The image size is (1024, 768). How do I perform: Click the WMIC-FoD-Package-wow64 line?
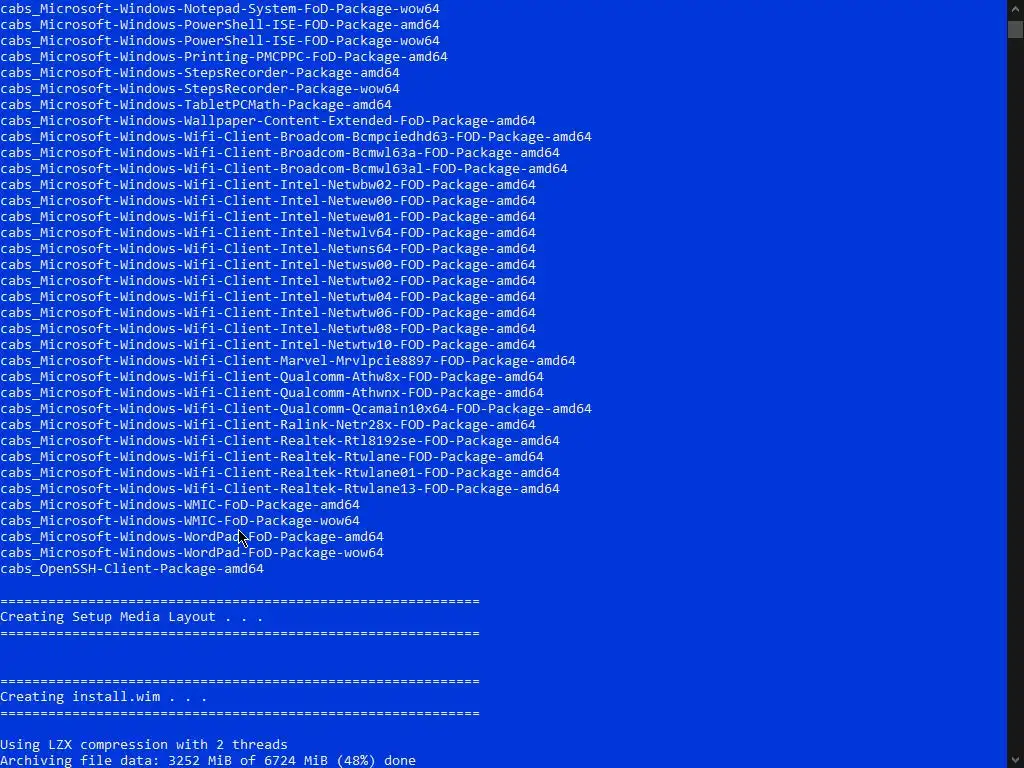pos(180,520)
